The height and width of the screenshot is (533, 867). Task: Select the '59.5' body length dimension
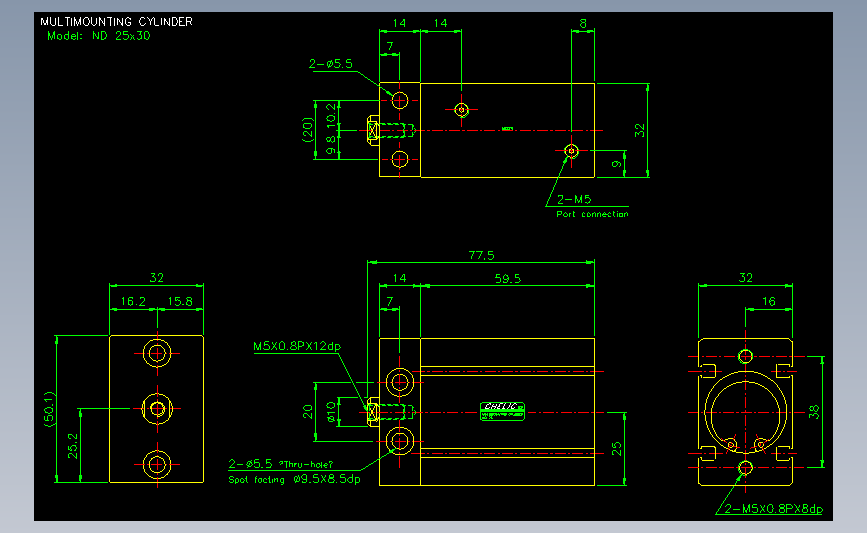[x=508, y=279]
